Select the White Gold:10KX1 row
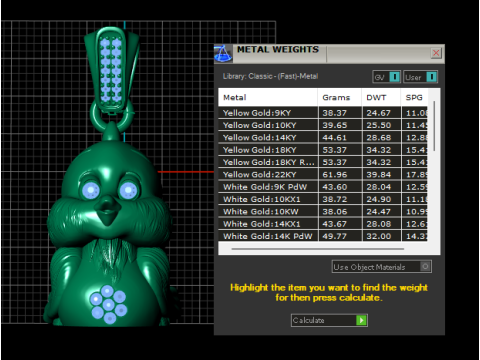Image resolution: width=480 pixels, height=360 pixels. 323,199
